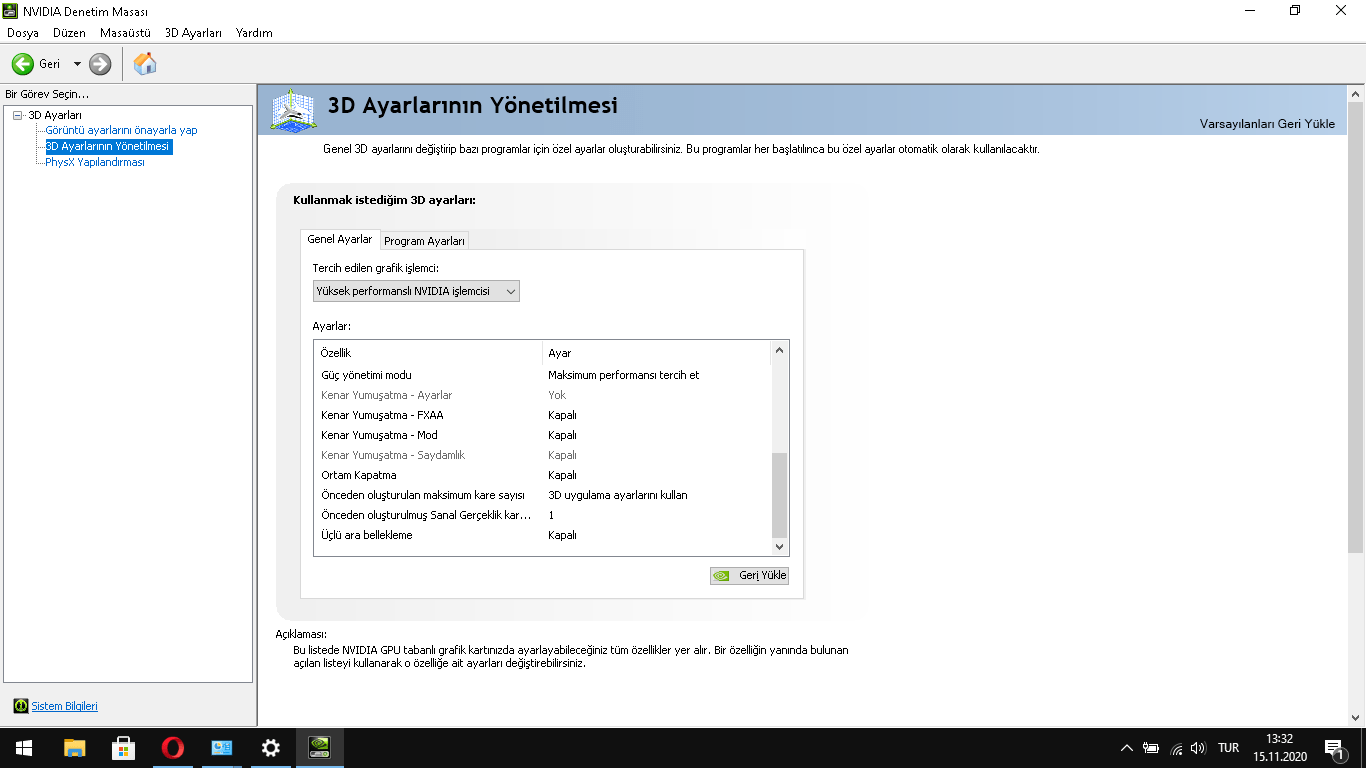Image resolution: width=1366 pixels, height=768 pixels.
Task: Click the settings list scroll-down arrow
Action: pyautogui.click(x=780, y=547)
